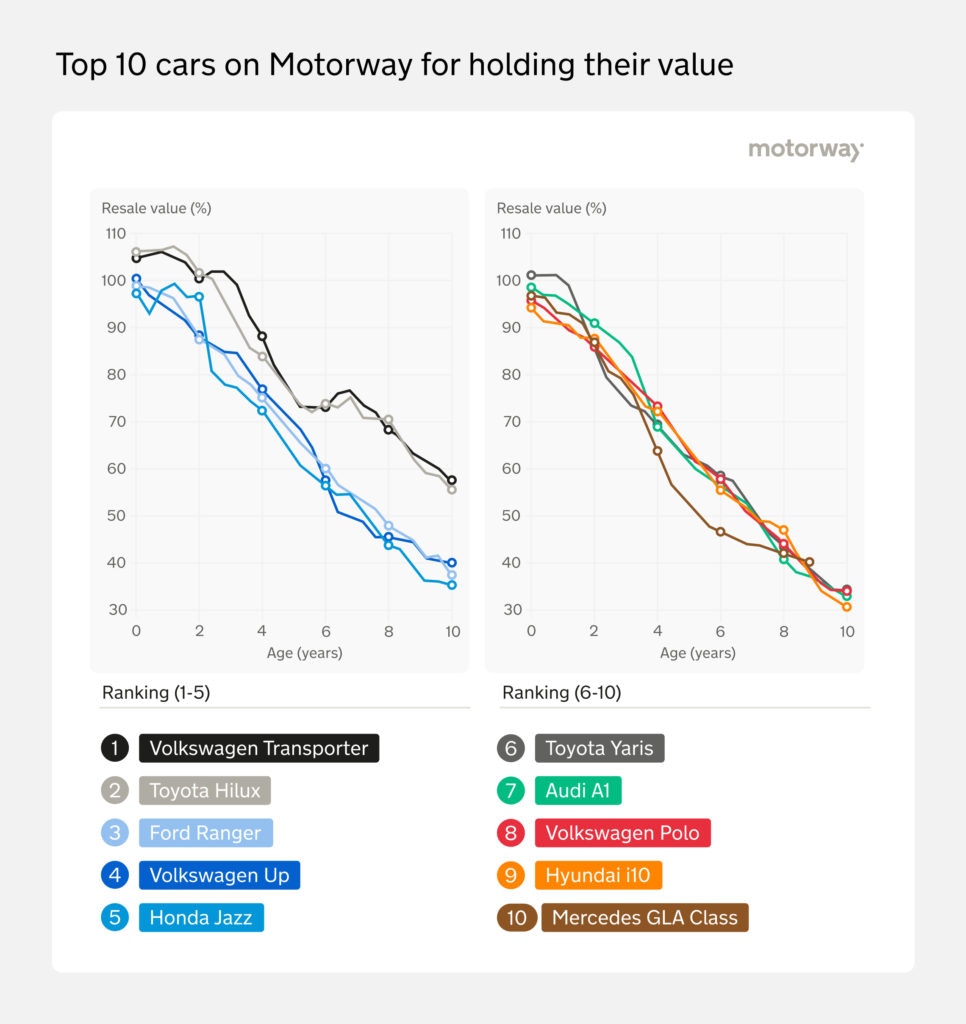Select the Volkswagen Transporter legend label
The height and width of the screenshot is (1024, 966).
click(259, 748)
